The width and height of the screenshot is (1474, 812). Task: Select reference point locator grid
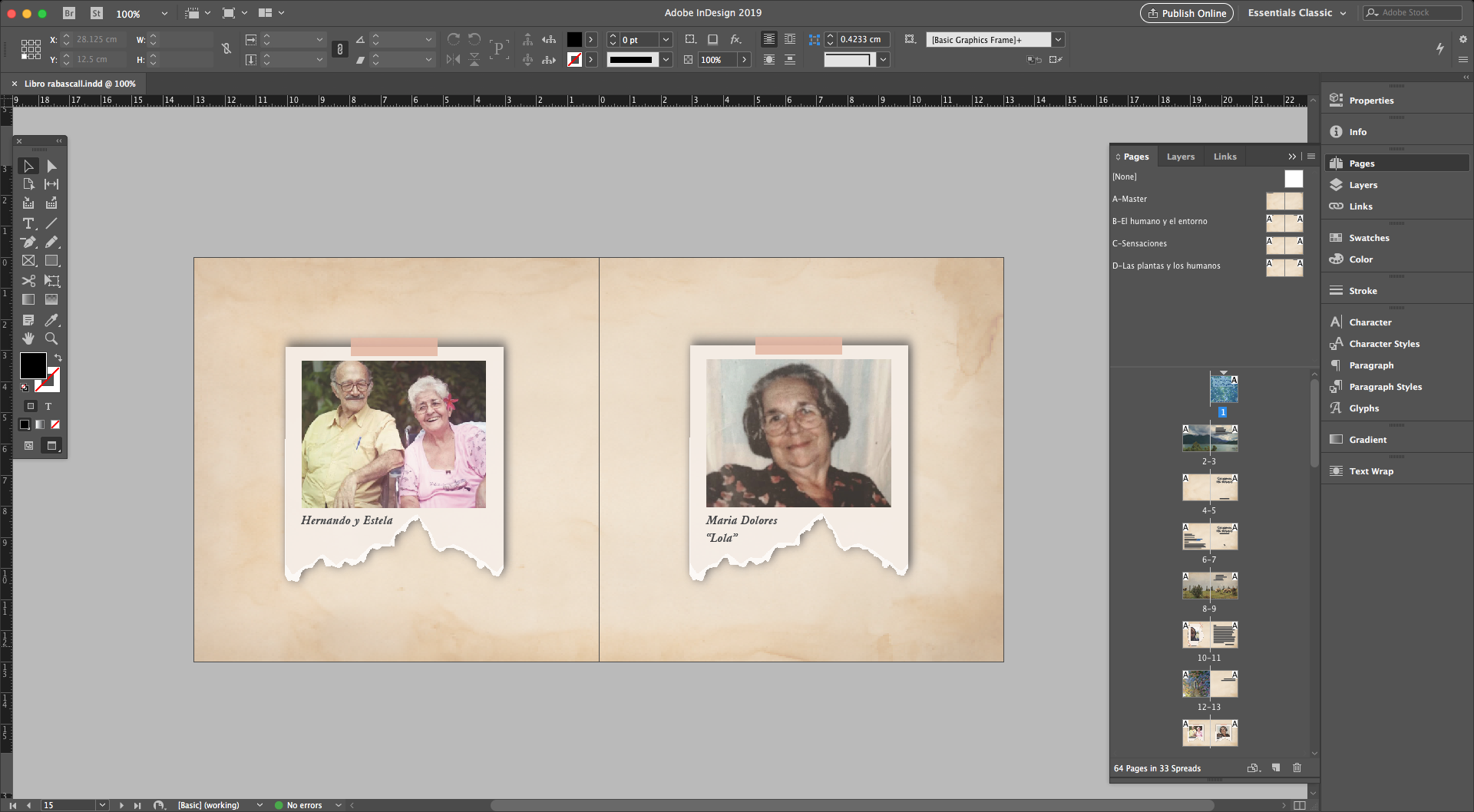31,49
